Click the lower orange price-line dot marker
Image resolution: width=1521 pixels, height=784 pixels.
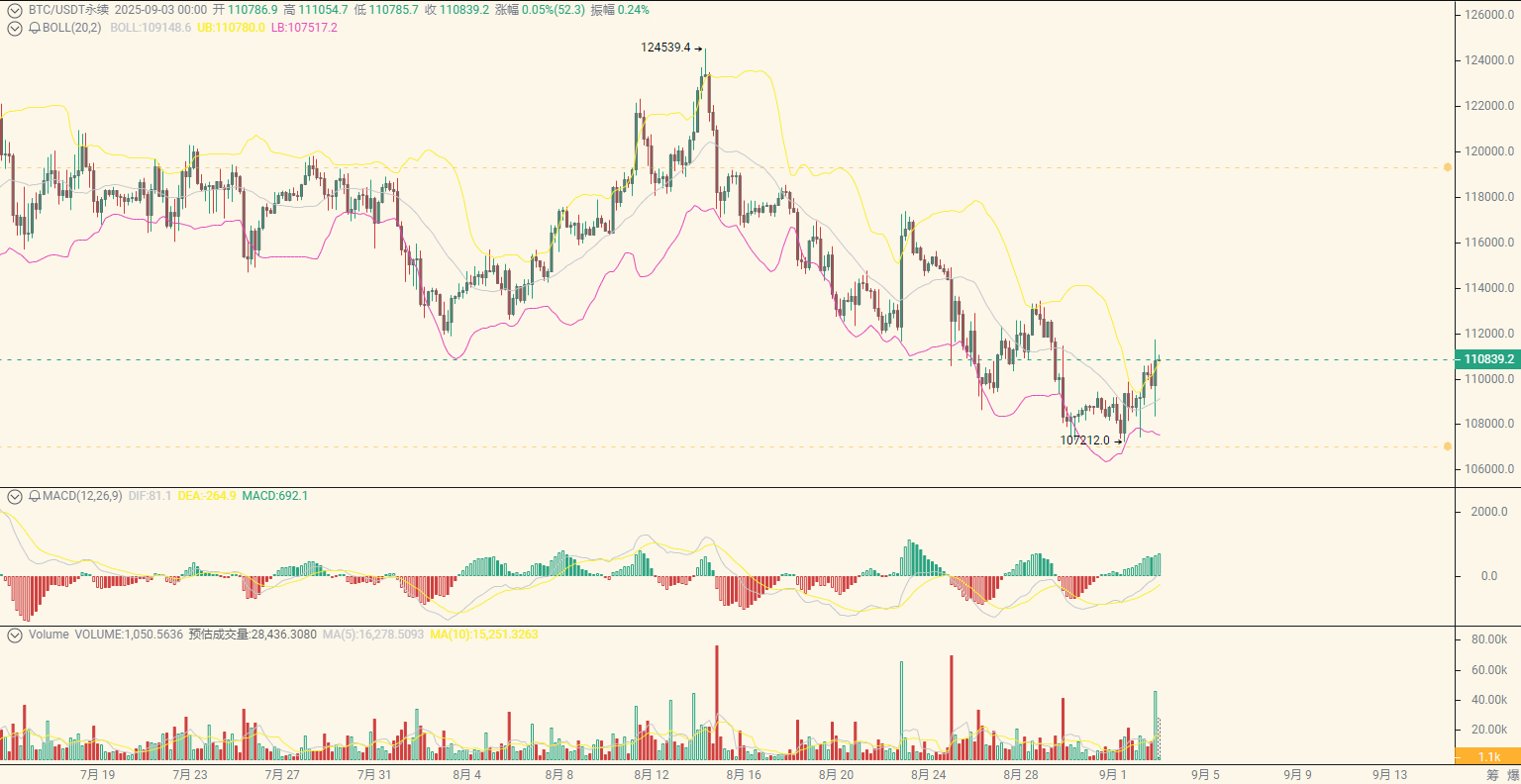(x=1447, y=446)
